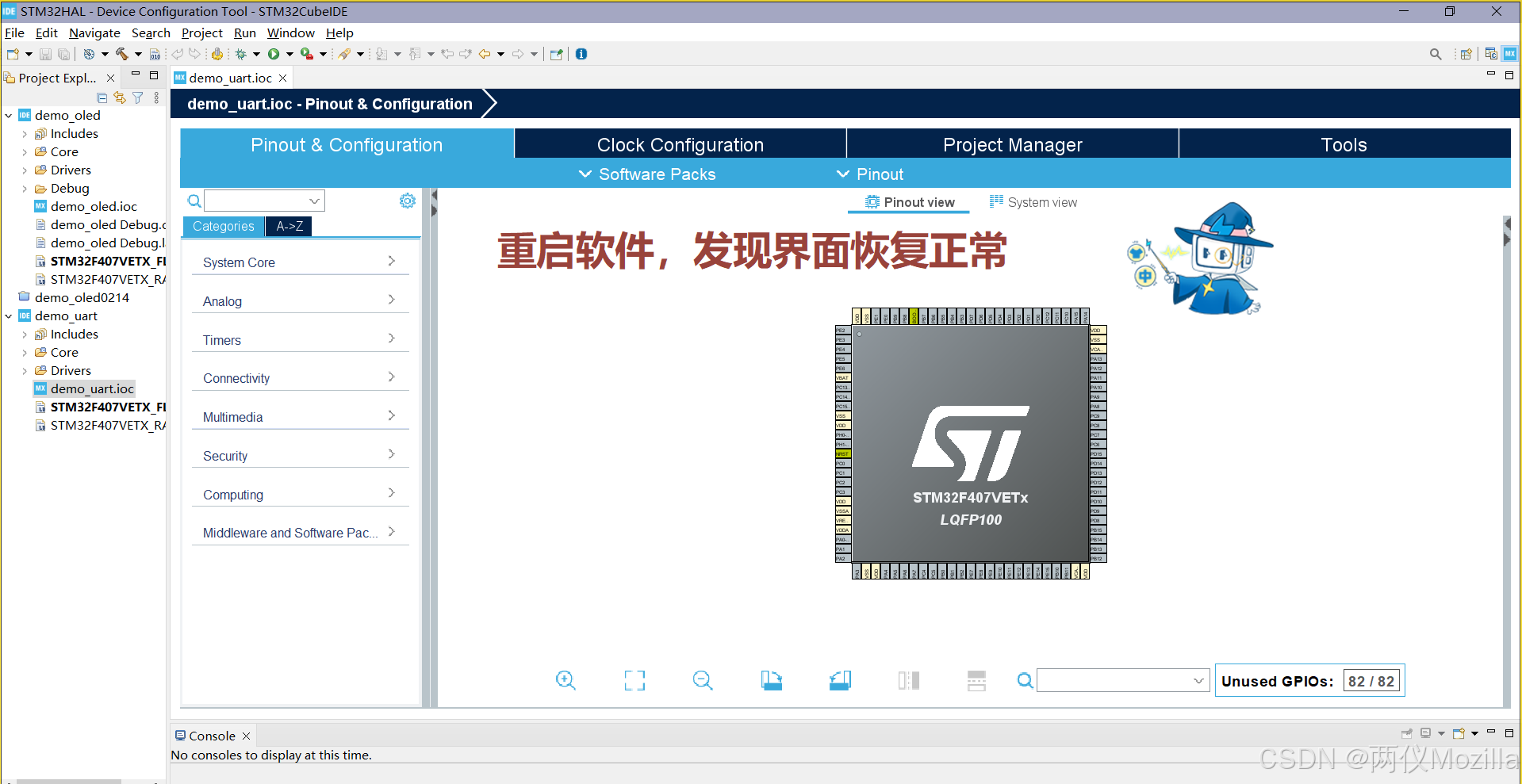Click the back navigation yellow arrow
The width and height of the screenshot is (1522, 784).
tap(484, 54)
